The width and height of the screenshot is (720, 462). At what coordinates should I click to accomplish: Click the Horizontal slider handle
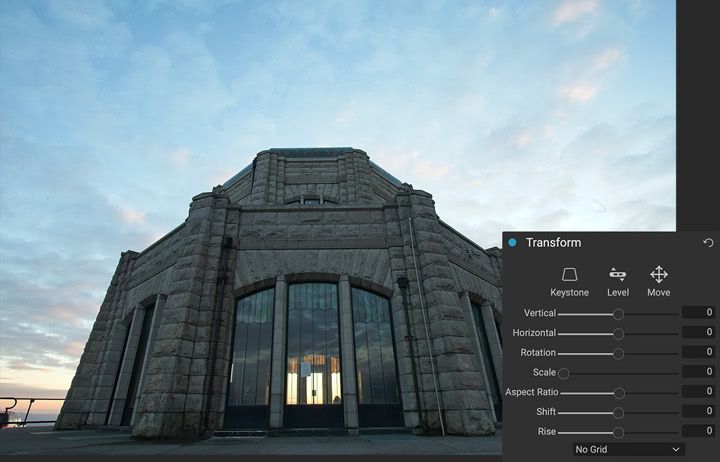pyautogui.click(x=619, y=334)
